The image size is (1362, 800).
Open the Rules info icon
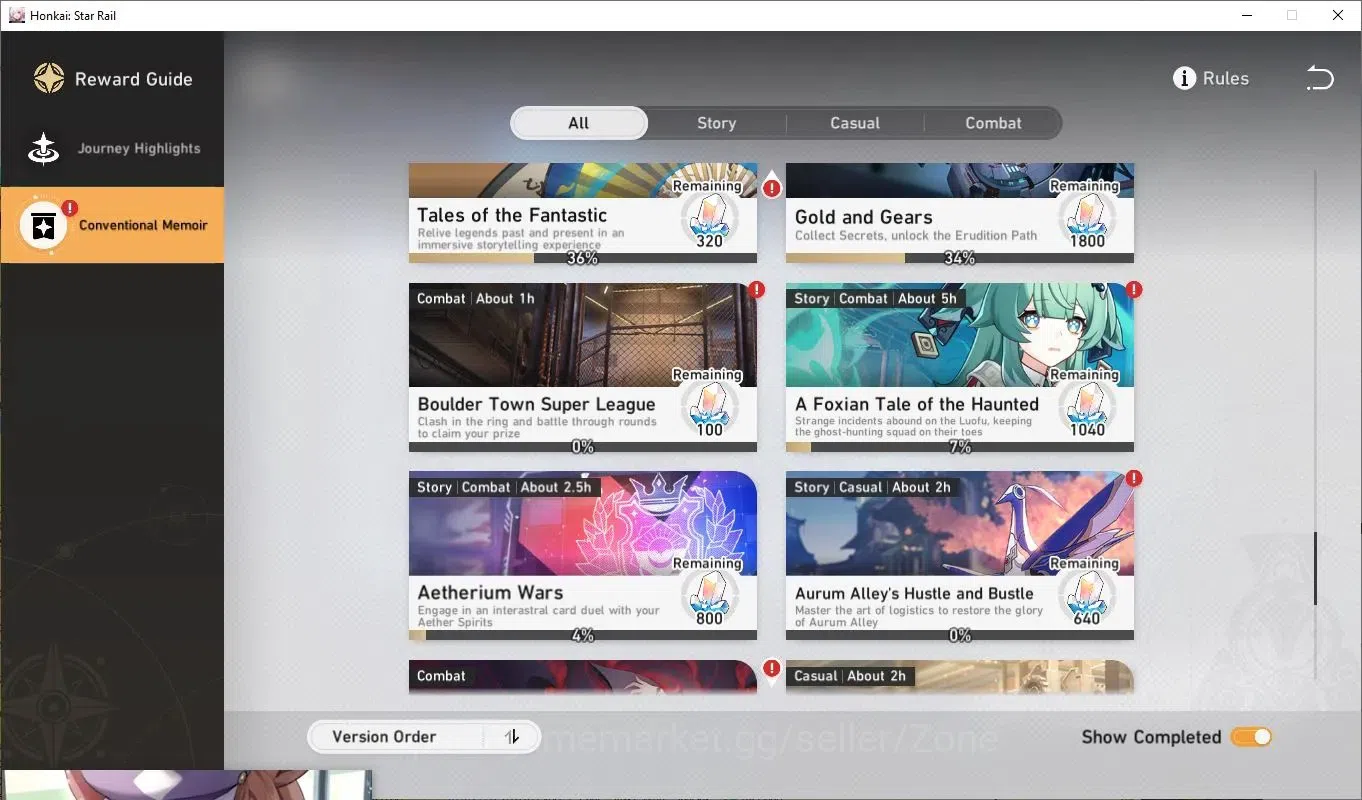pos(1184,79)
